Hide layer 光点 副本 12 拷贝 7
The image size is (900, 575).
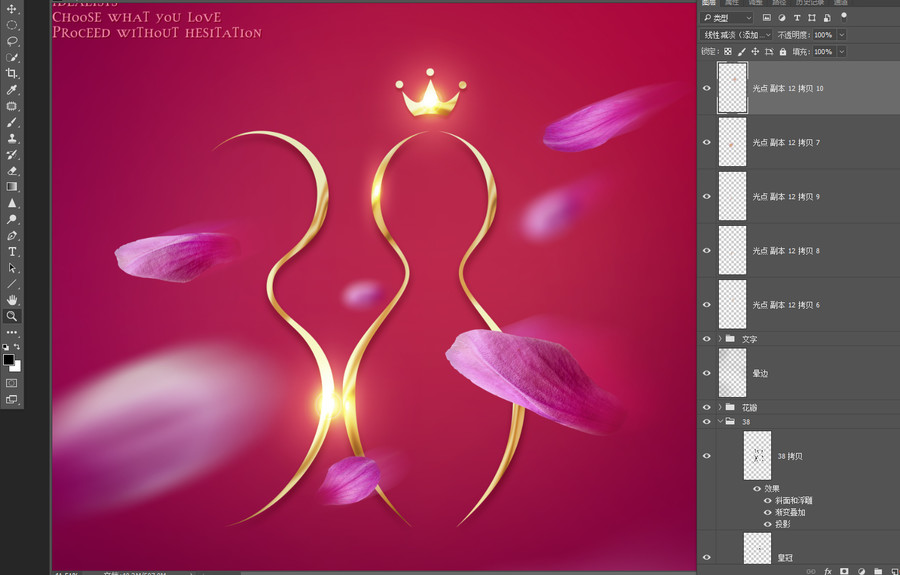coord(707,142)
